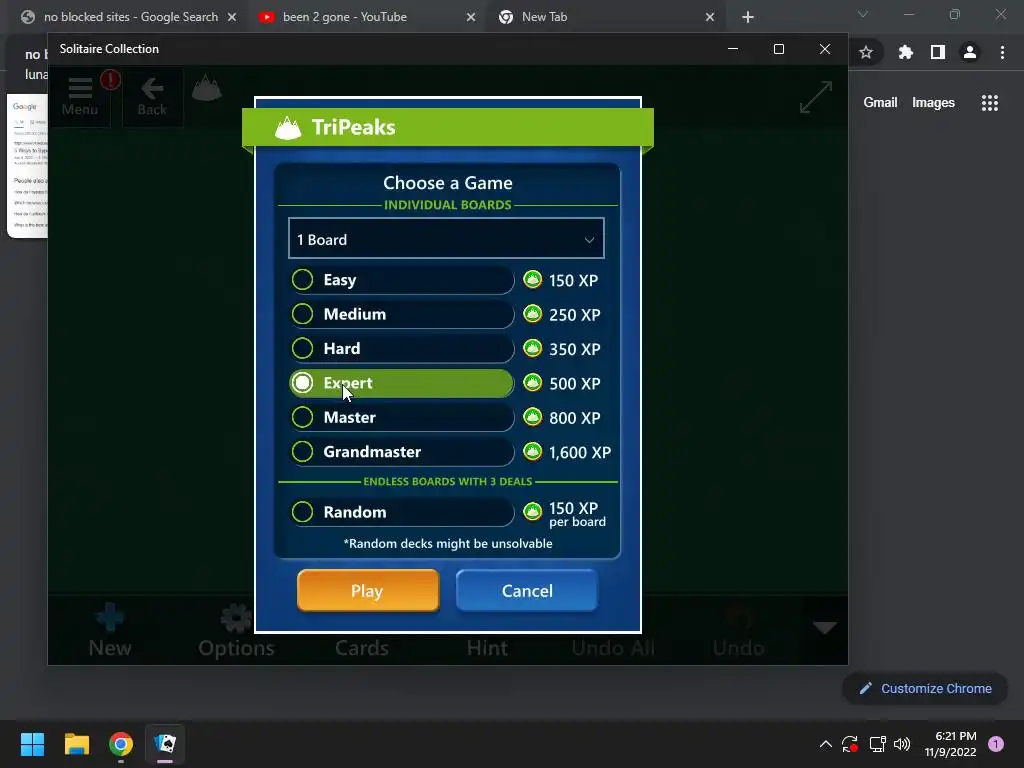The image size is (1024, 768).
Task: Open the volume speaker tray icon
Action: [x=902, y=744]
